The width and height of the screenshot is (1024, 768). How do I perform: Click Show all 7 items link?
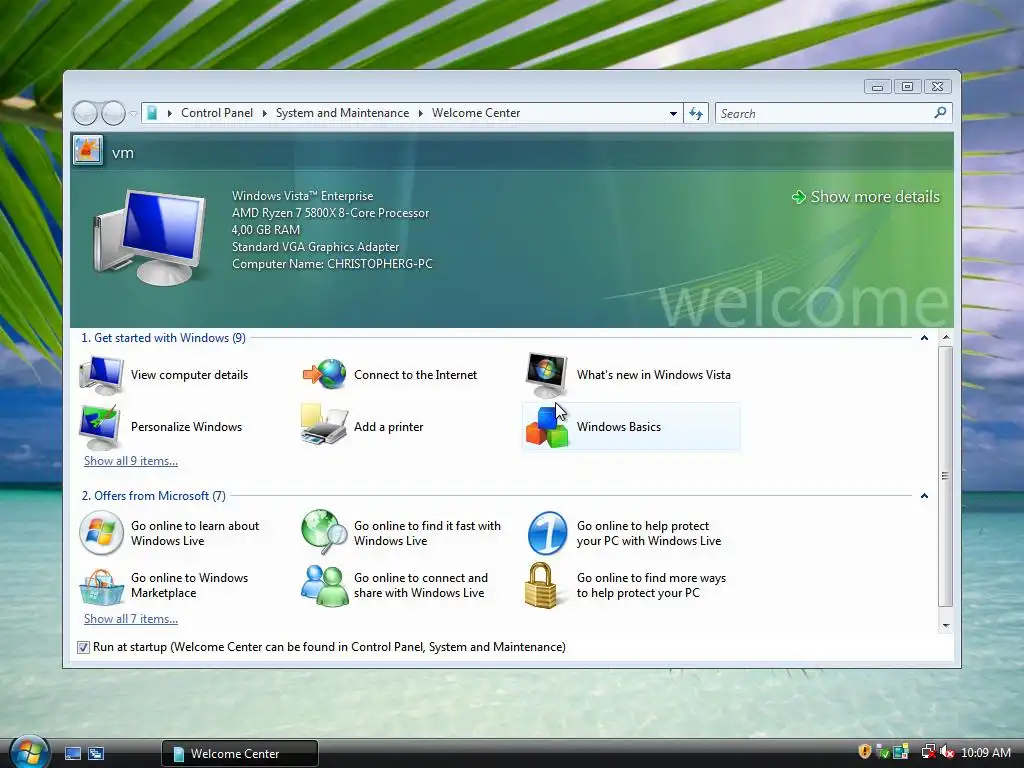[x=131, y=619]
